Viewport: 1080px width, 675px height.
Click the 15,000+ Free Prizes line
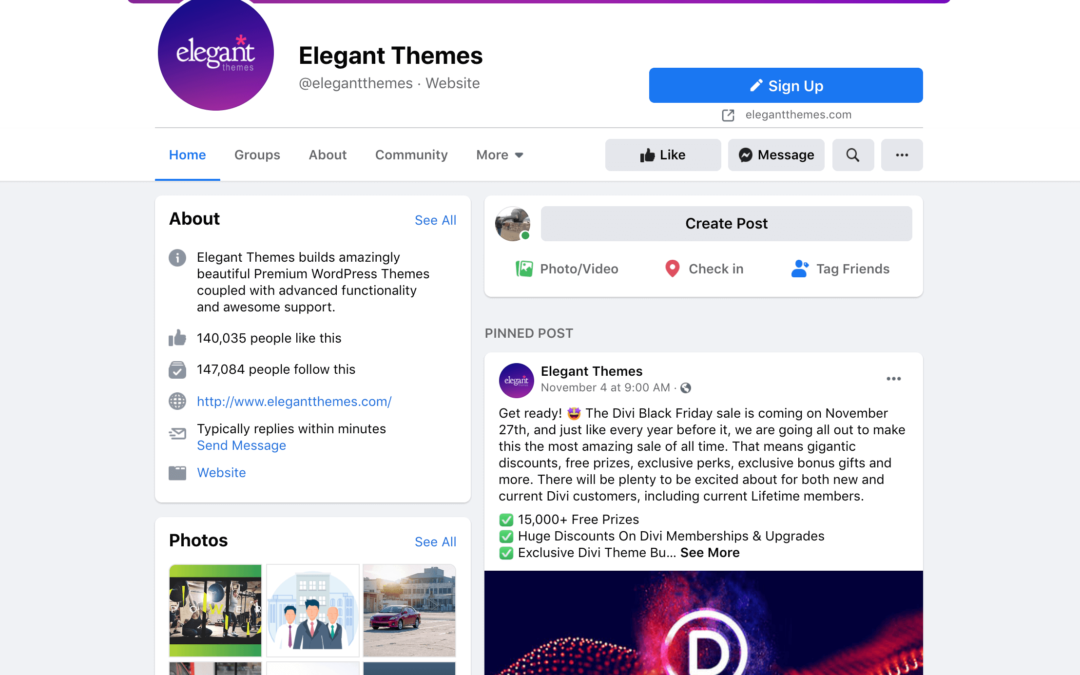coord(578,519)
